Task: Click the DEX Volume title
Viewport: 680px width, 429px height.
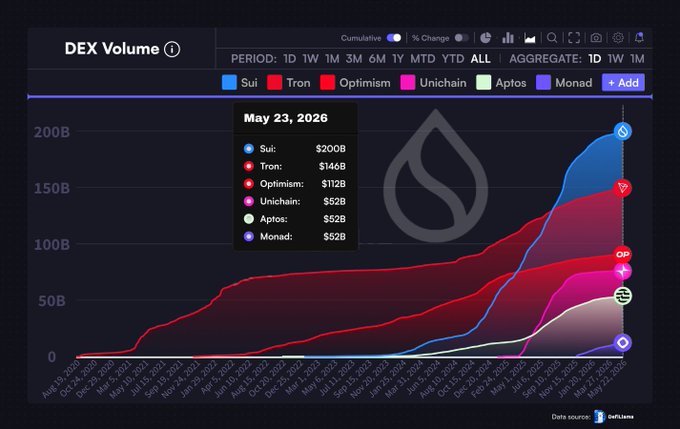Action: point(112,49)
